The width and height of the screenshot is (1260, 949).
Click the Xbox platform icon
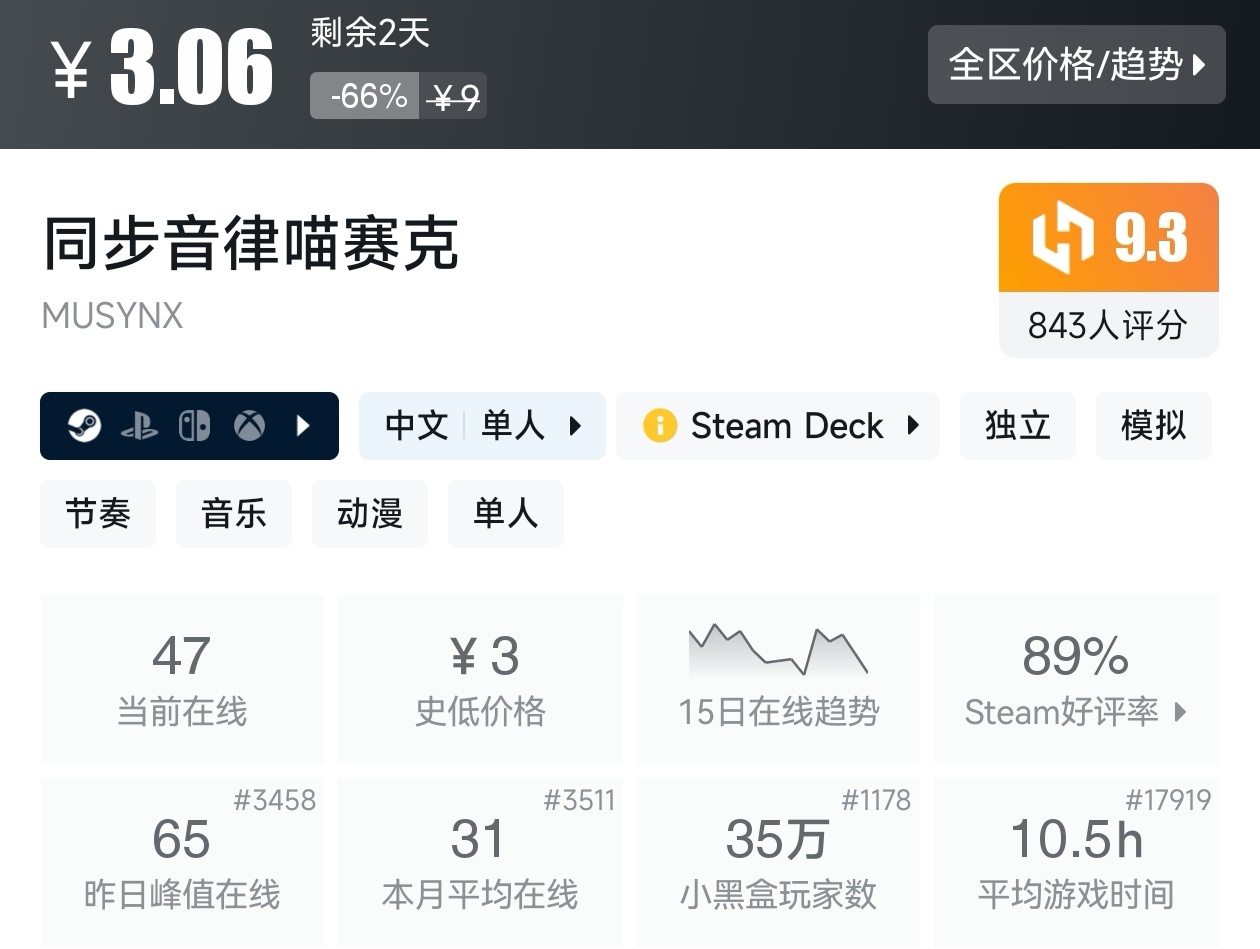coord(249,426)
